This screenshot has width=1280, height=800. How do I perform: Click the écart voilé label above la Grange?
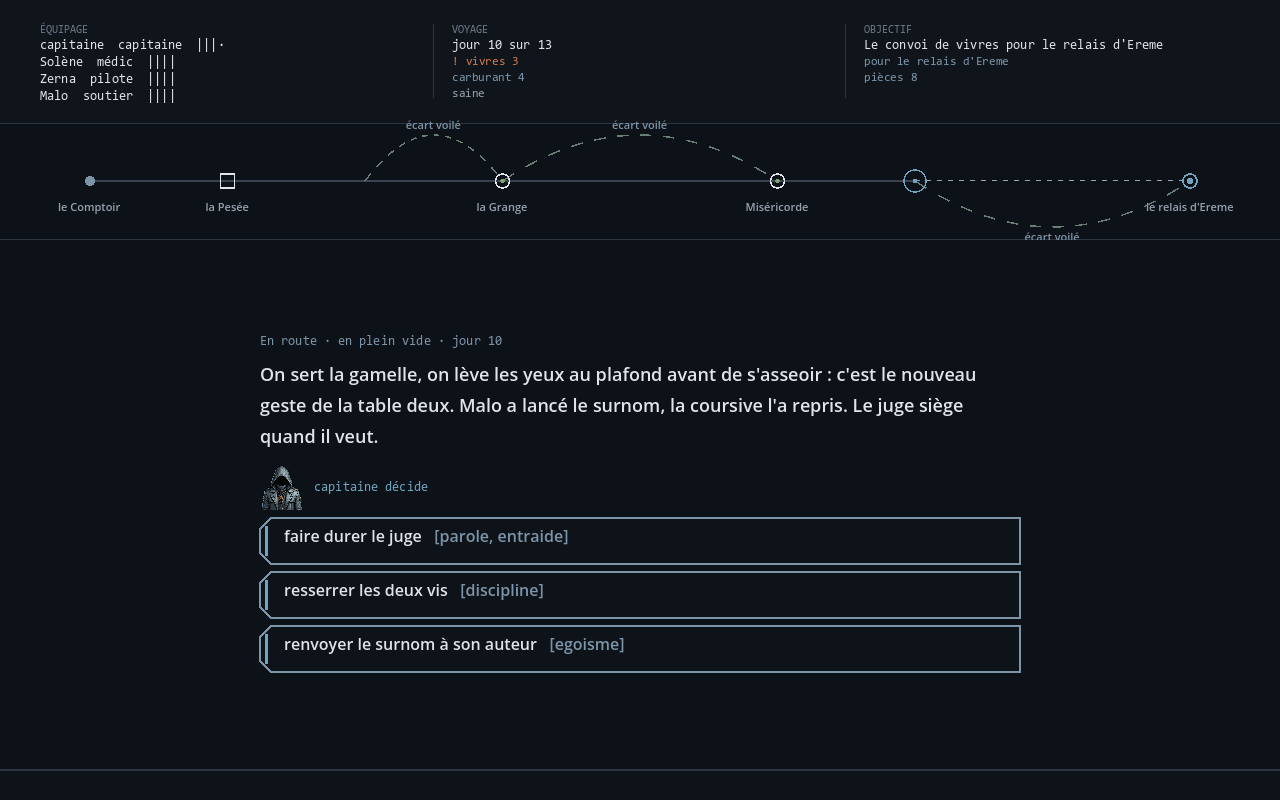433,125
